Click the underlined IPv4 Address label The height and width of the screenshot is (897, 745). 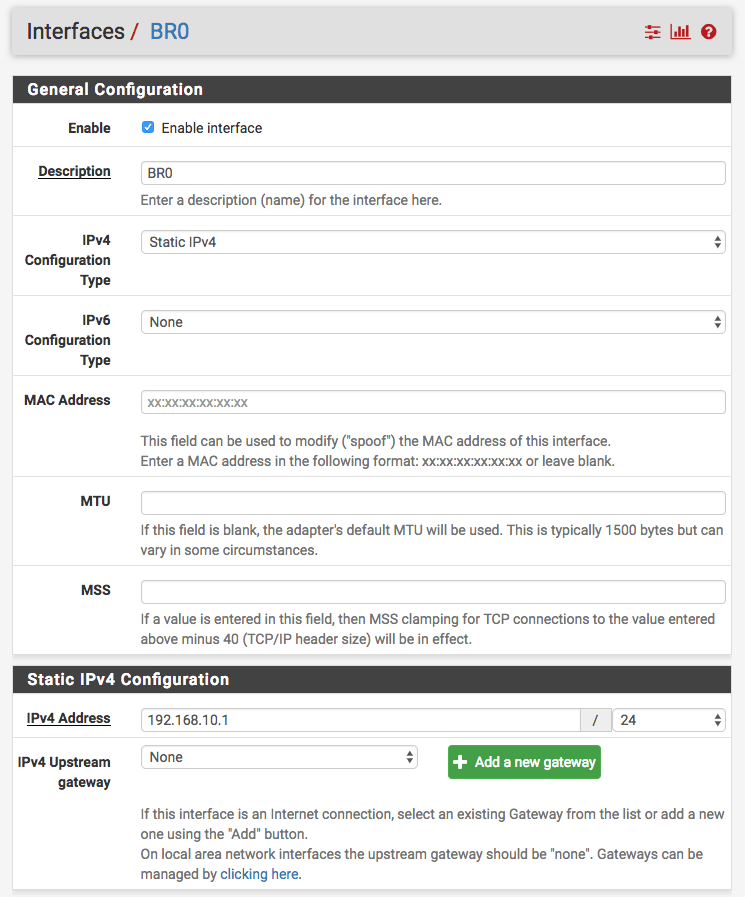[68, 718]
